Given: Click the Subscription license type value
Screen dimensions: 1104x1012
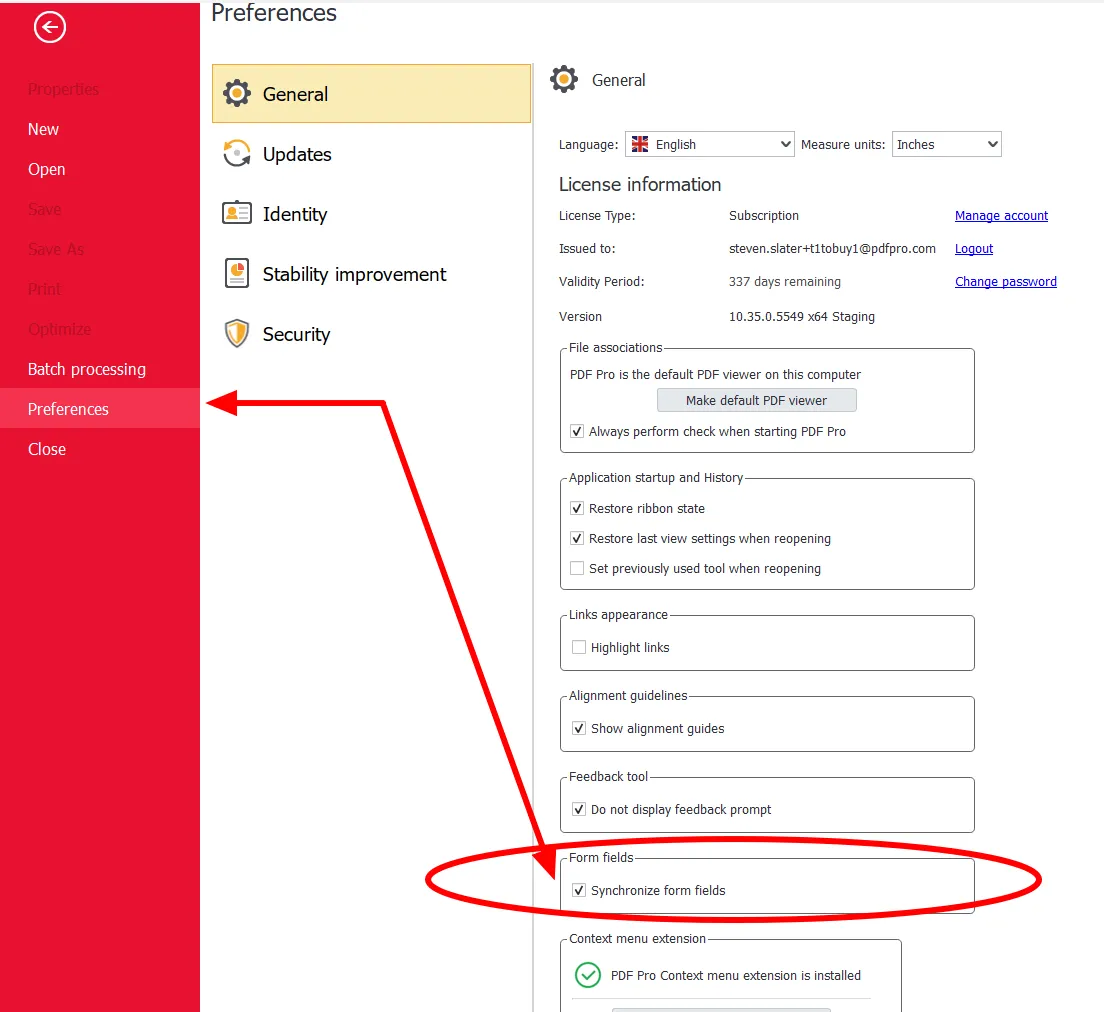Looking at the screenshot, I should (x=764, y=215).
